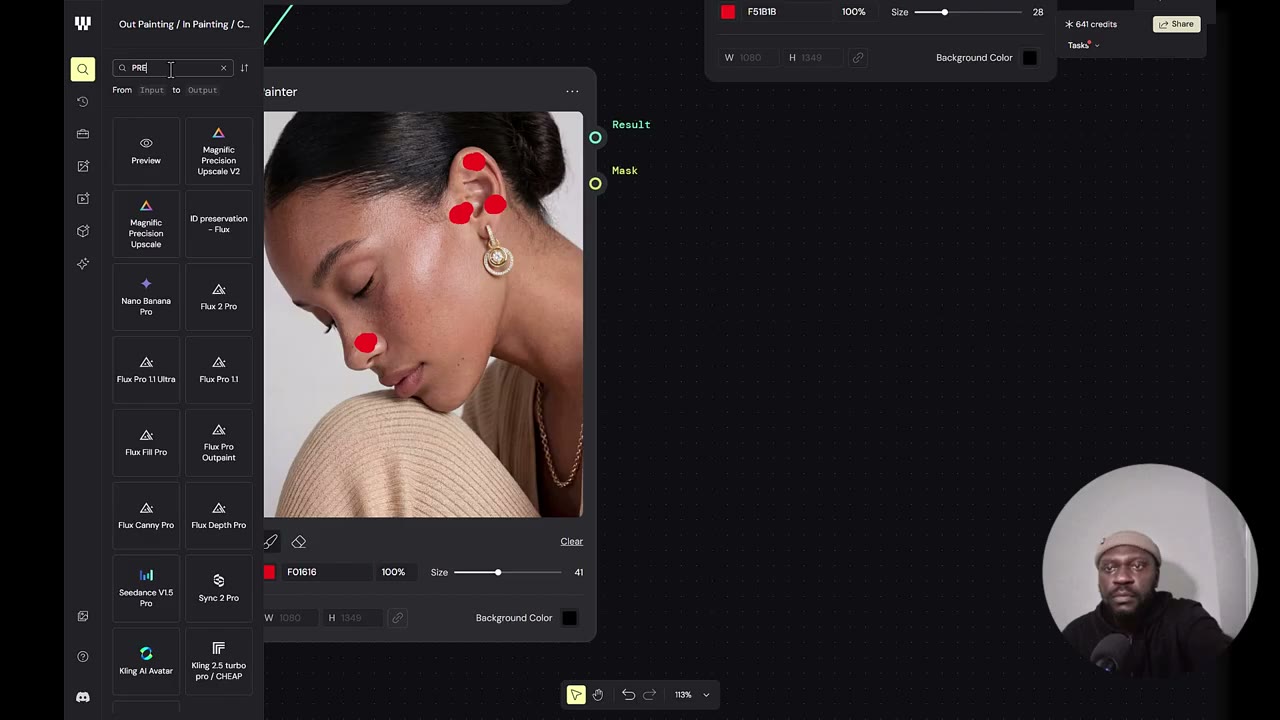This screenshot has height=720, width=1280.
Task: Click the Share button
Action: [x=1176, y=24]
